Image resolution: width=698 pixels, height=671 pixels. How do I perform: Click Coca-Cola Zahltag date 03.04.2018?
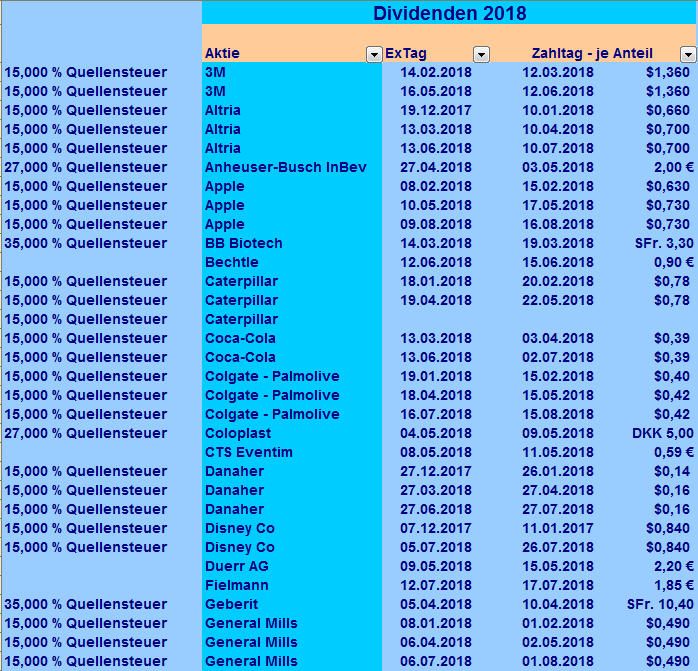(558, 338)
